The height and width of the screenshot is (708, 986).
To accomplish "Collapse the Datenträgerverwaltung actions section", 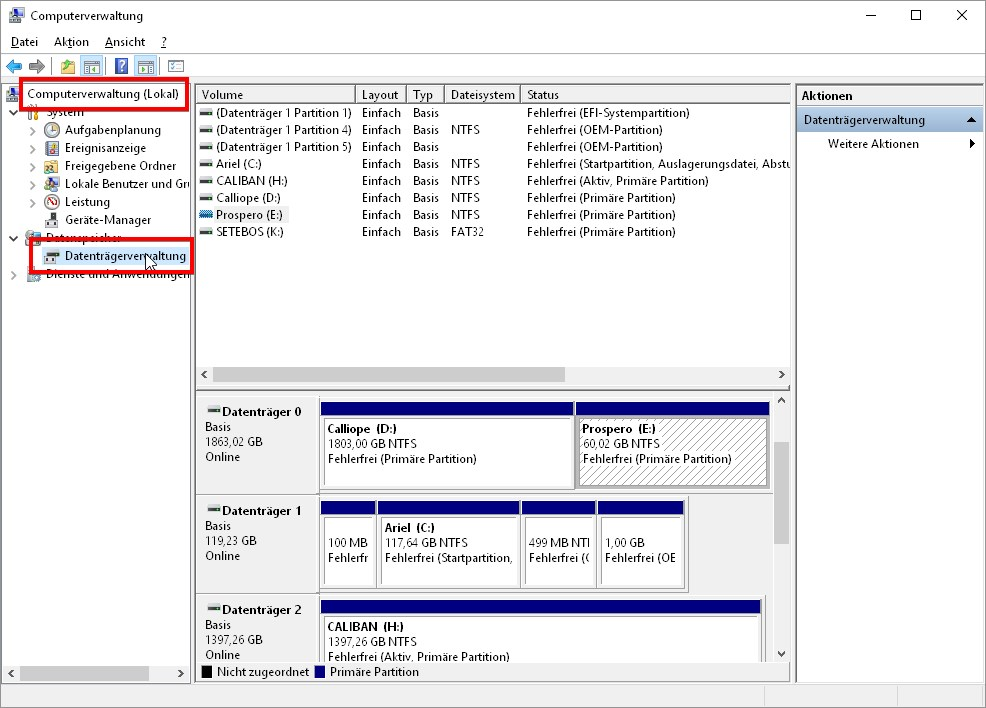I will (971, 119).
